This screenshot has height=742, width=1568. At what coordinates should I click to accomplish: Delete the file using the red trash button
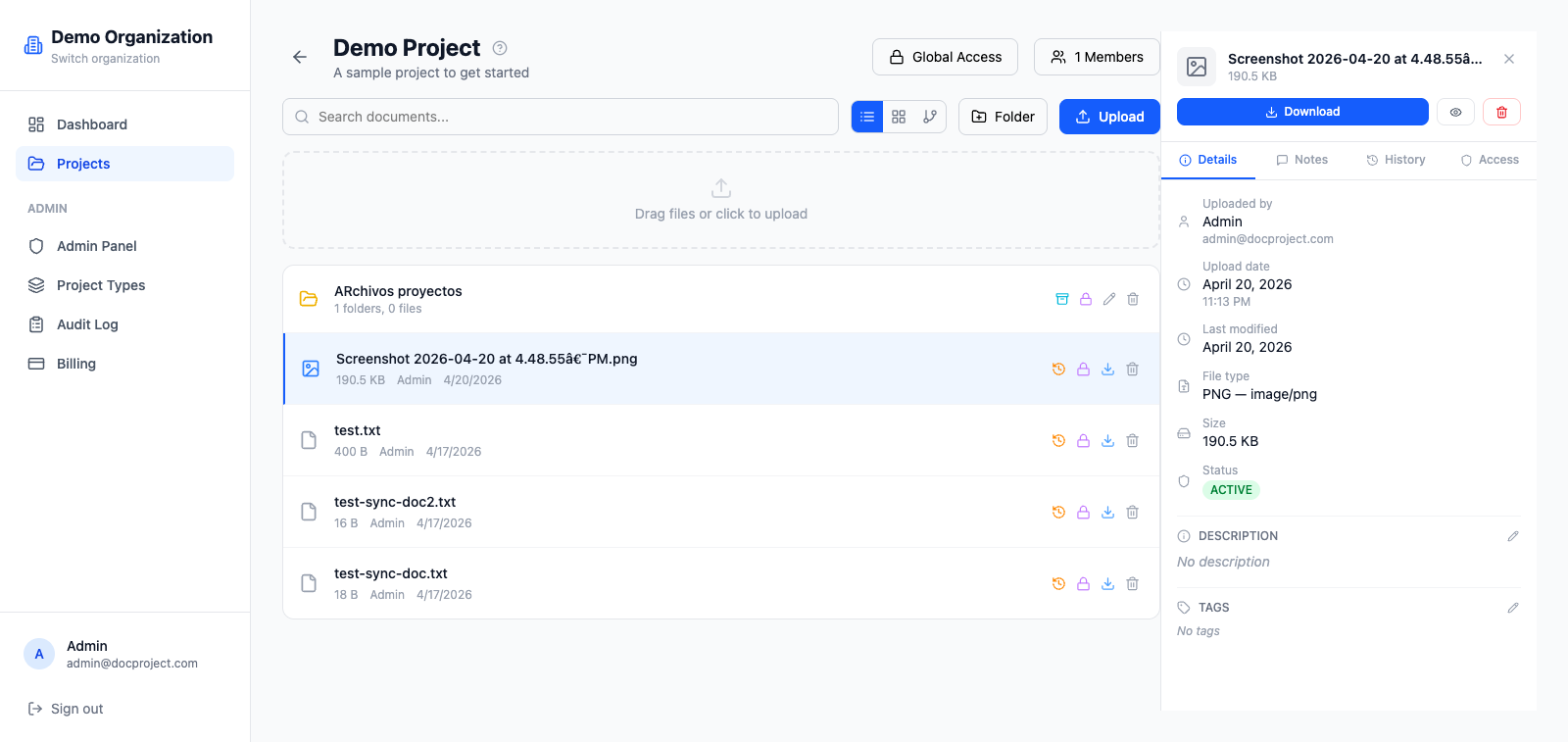point(1501,112)
